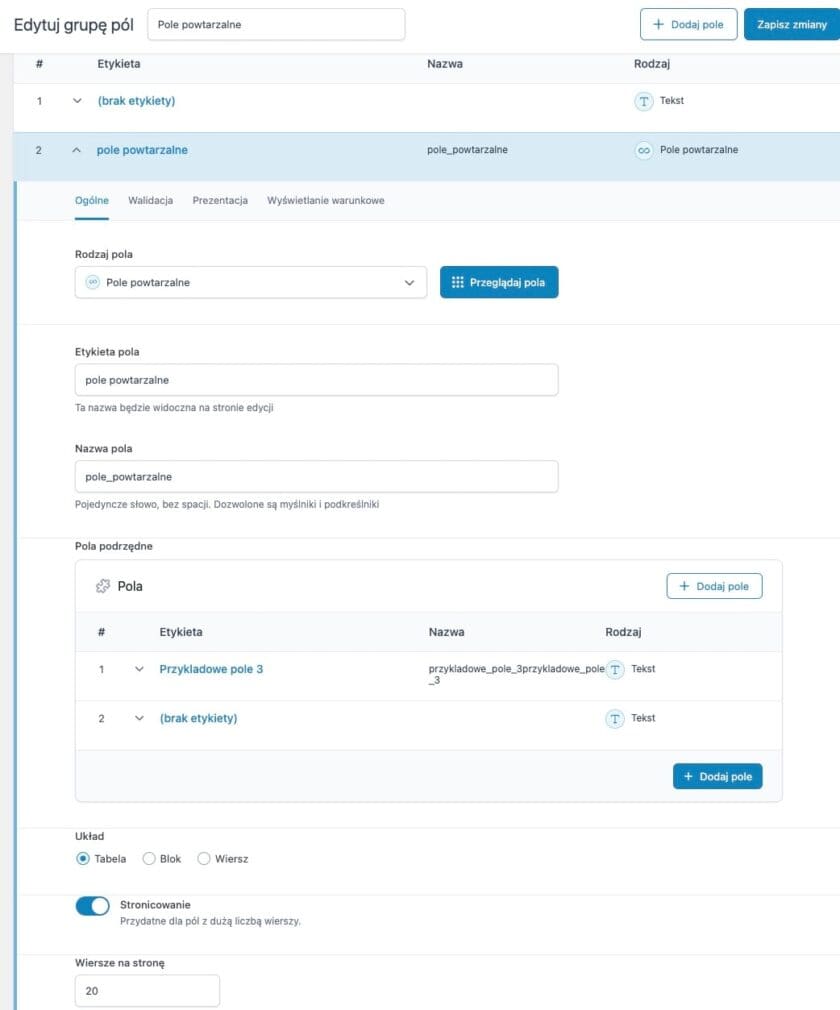This screenshot has height=1010, width=840.
Task: Click the Zapisz zmiany button
Action: (x=791, y=24)
